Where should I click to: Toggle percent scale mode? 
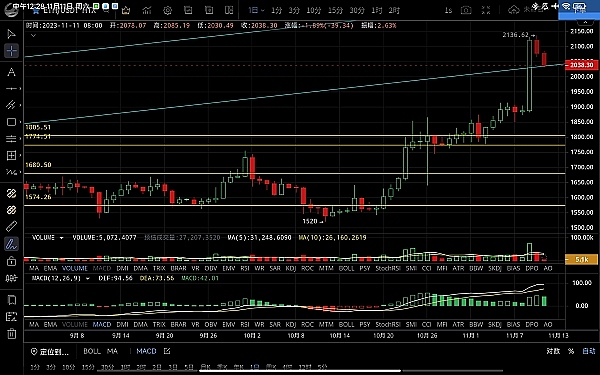click(571, 351)
